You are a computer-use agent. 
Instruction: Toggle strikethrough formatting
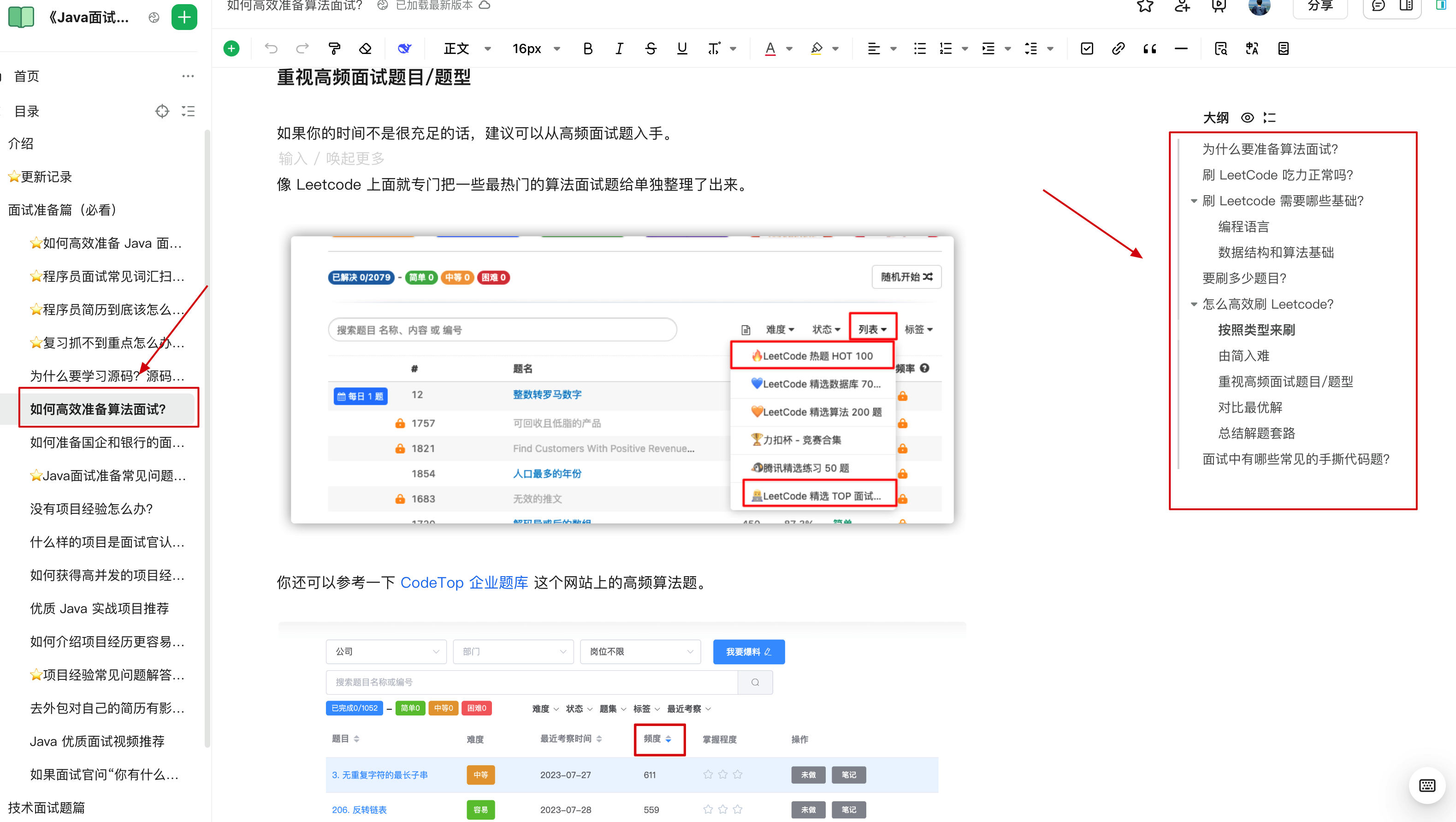pyautogui.click(x=651, y=48)
